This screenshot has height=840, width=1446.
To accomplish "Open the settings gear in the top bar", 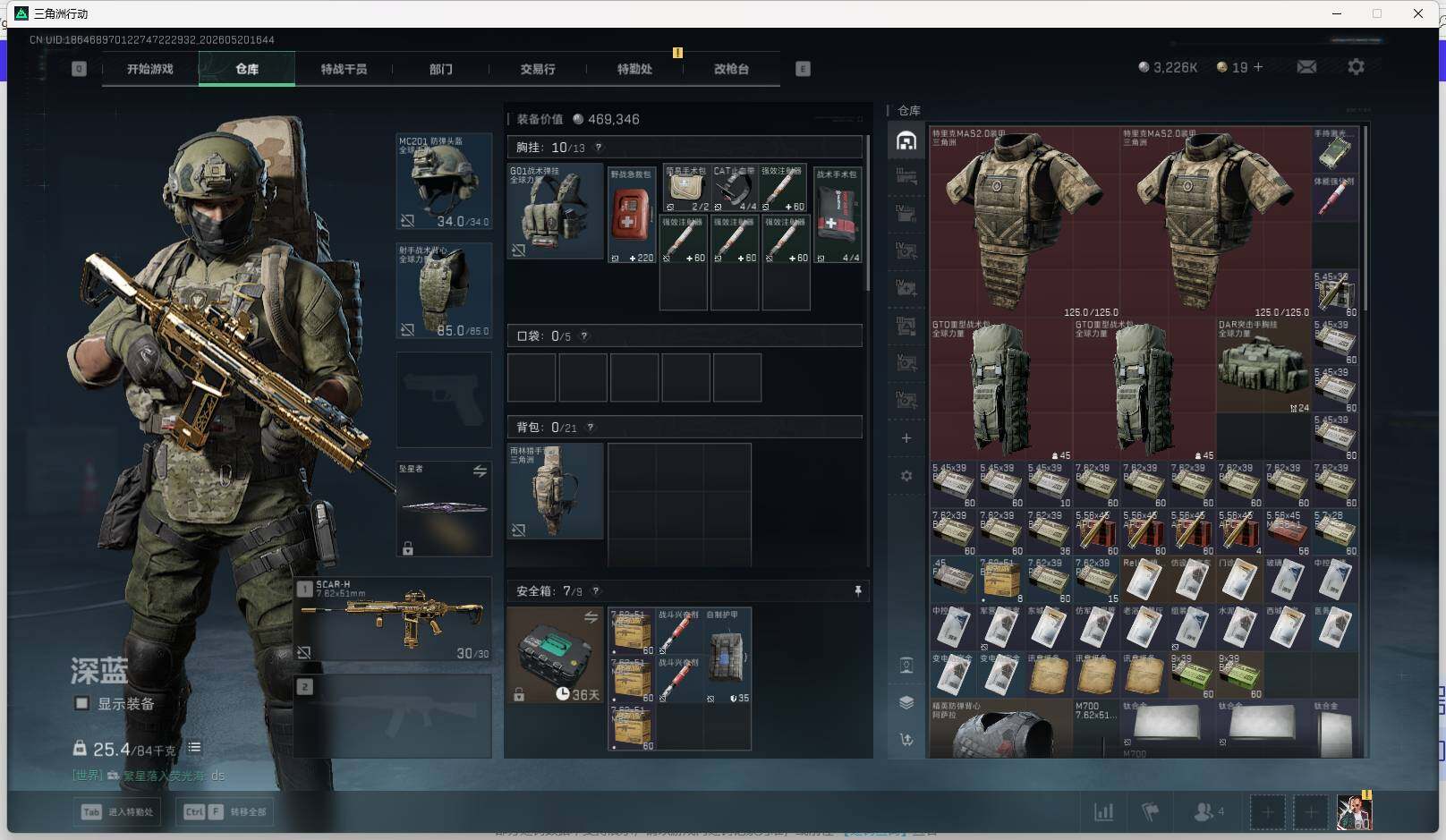I will (x=1356, y=67).
